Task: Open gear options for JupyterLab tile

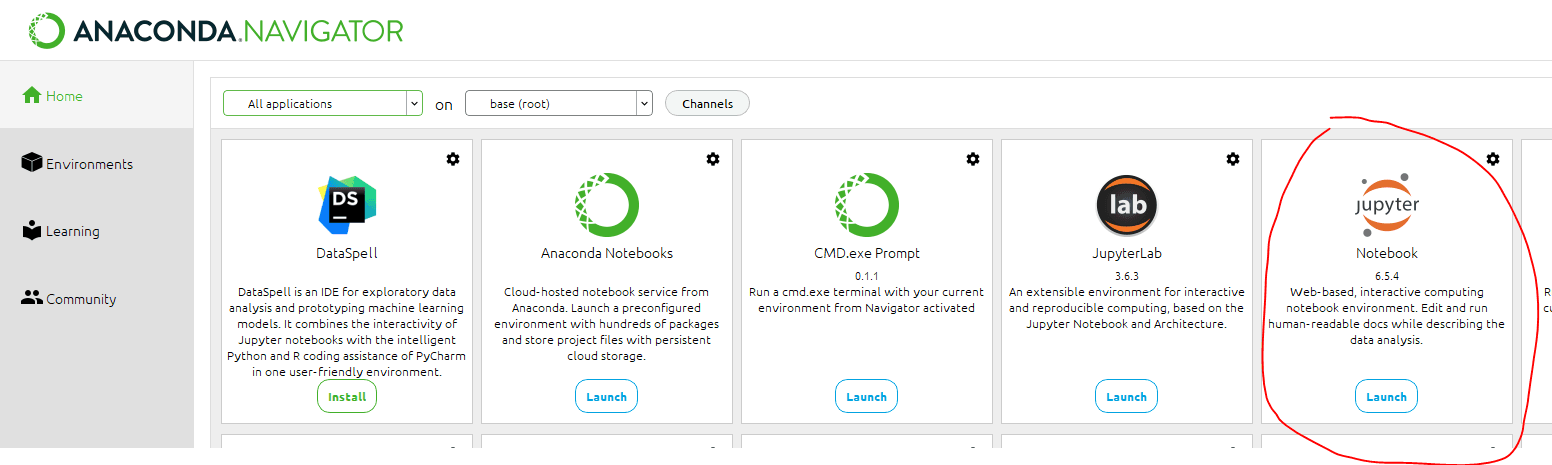Action: [1233, 159]
